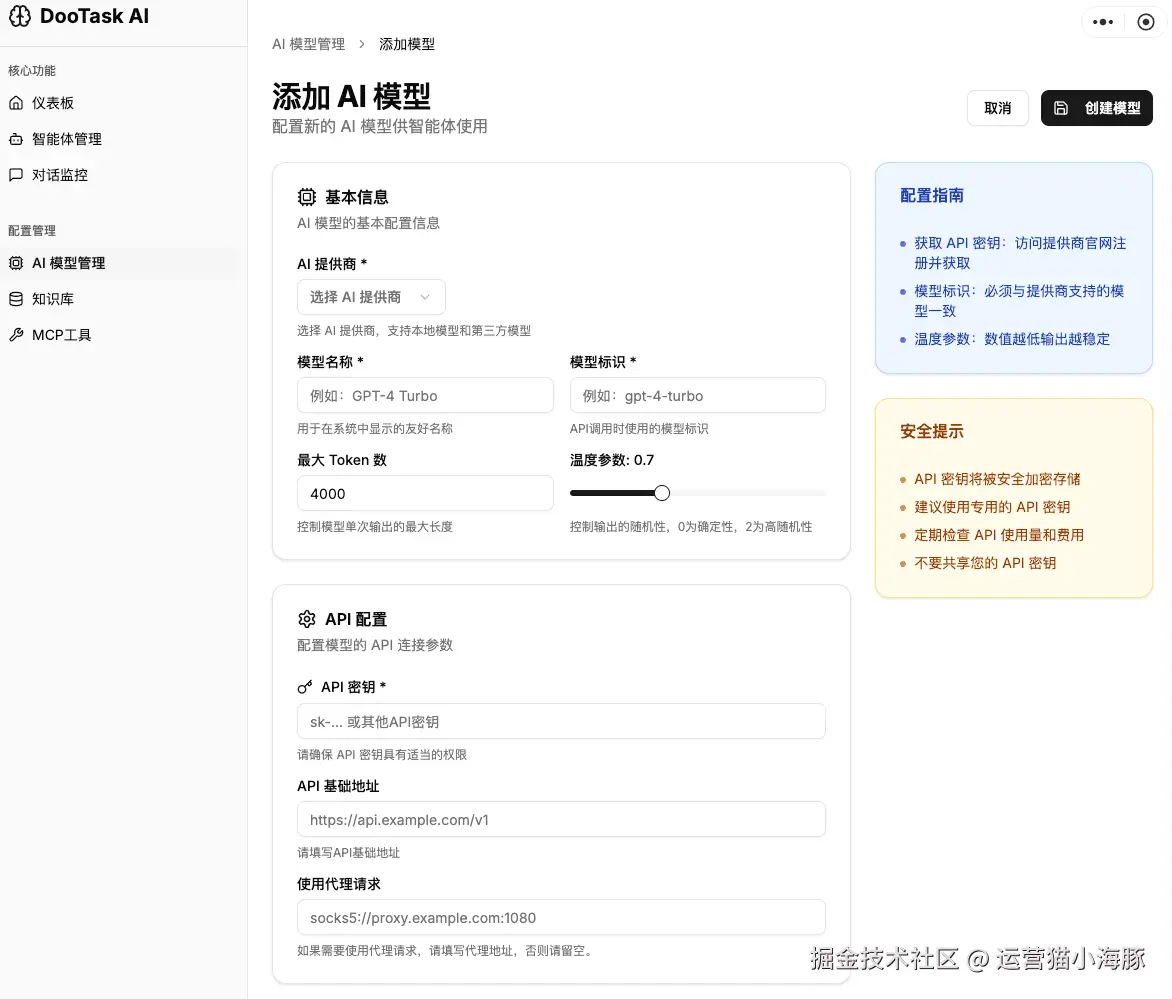Select AI 模型管理 in the sidebar
The image size is (1172, 999).
120,263
